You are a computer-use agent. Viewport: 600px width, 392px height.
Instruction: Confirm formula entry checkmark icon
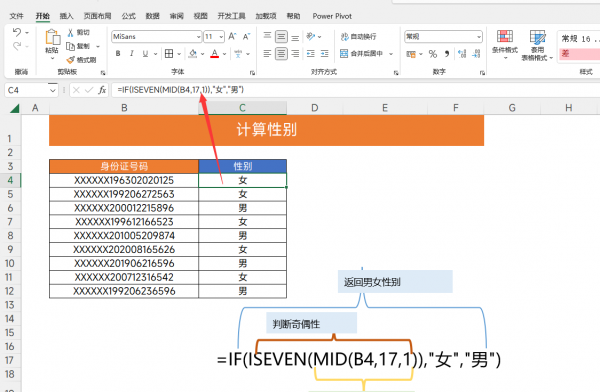pos(89,90)
